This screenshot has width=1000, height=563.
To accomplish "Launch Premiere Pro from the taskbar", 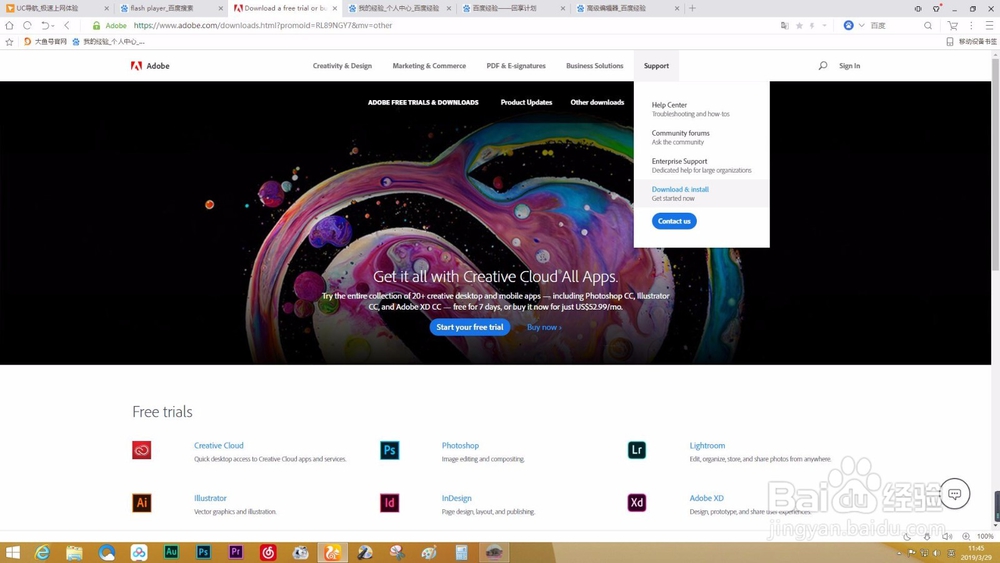I will coord(235,552).
